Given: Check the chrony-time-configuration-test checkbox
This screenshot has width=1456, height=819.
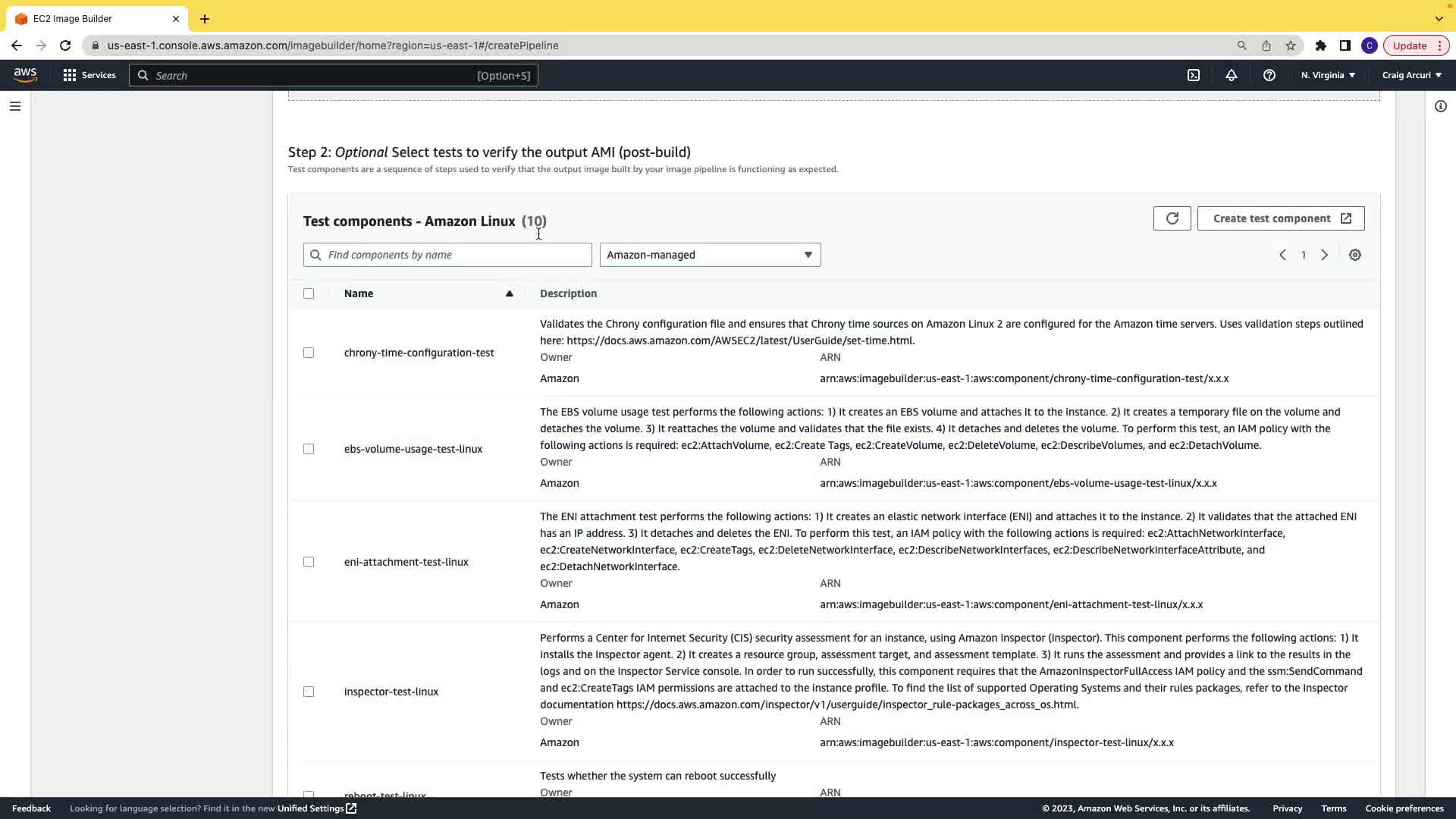Looking at the screenshot, I should pos(309,353).
